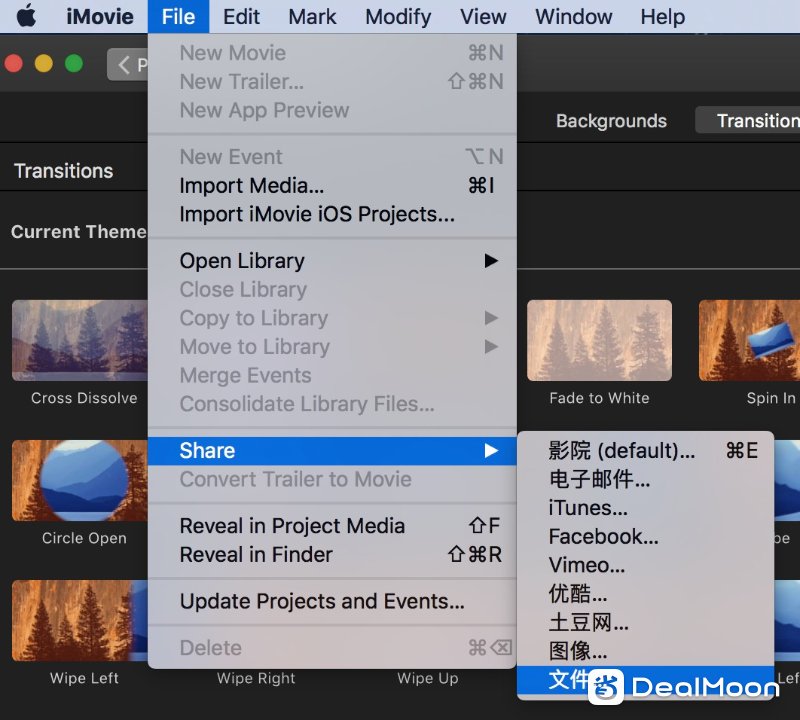This screenshot has height=720, width=800.
Task: Select the Spin In transition thumbnail
Action: [749, 340]
